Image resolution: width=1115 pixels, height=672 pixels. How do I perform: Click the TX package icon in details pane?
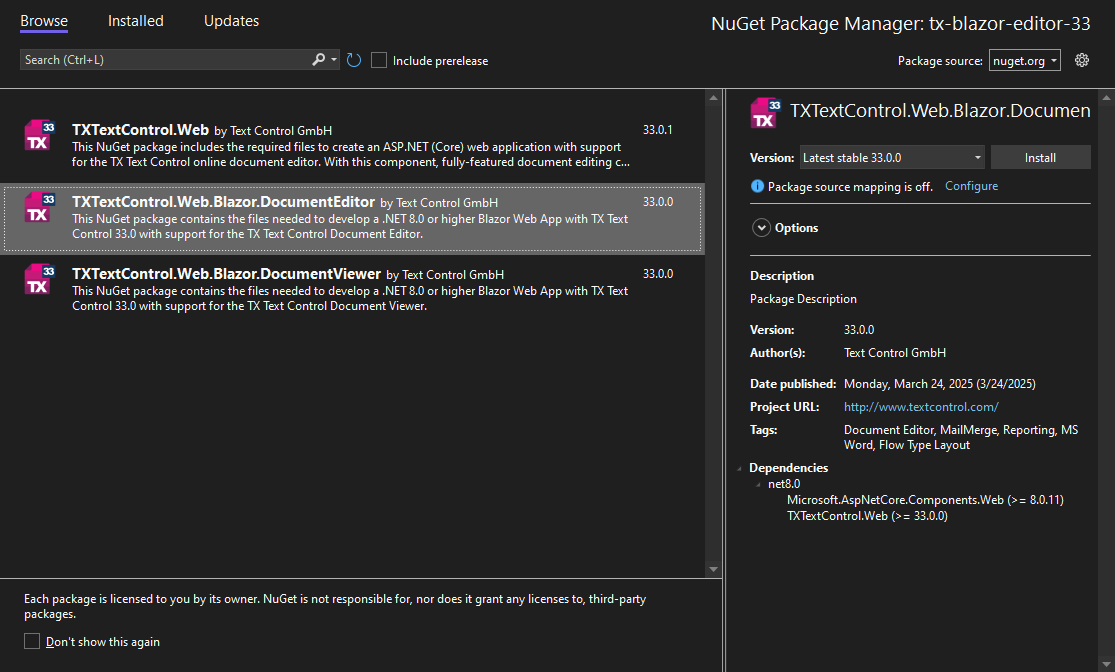(x=765, y=113)
